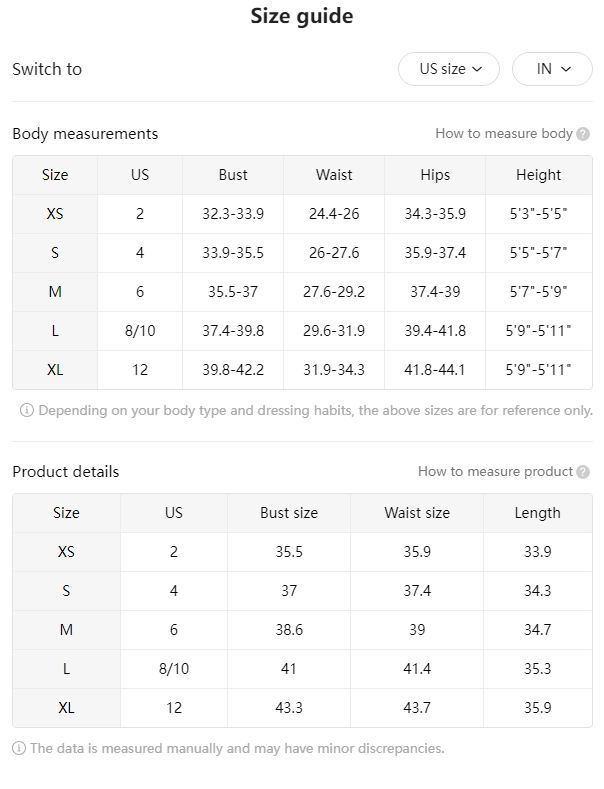The height and width of the screenshot is (789, 604).
Task: Click the 38.6 bust size cell for M
Action: tap(289, 630)
